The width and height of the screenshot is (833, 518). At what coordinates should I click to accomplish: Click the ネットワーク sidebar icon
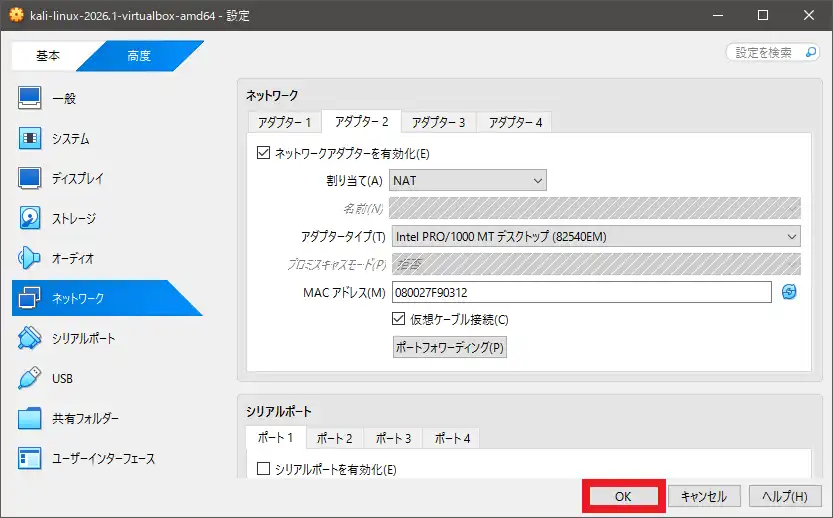(x=29, y=298)
